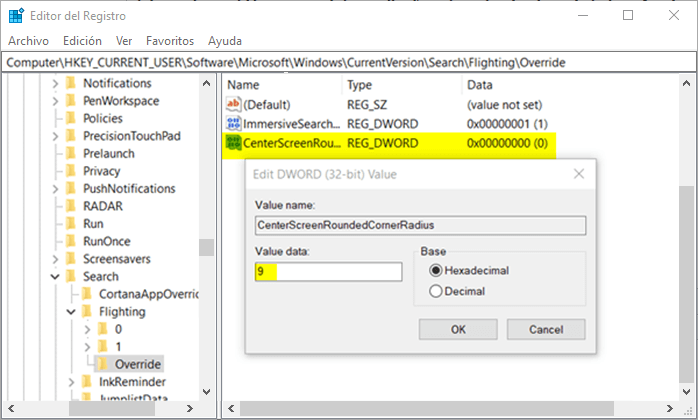Select the ImmersiveSearch DWORD value icon
The width and height of the screenshot is (698, 420).
233,123
